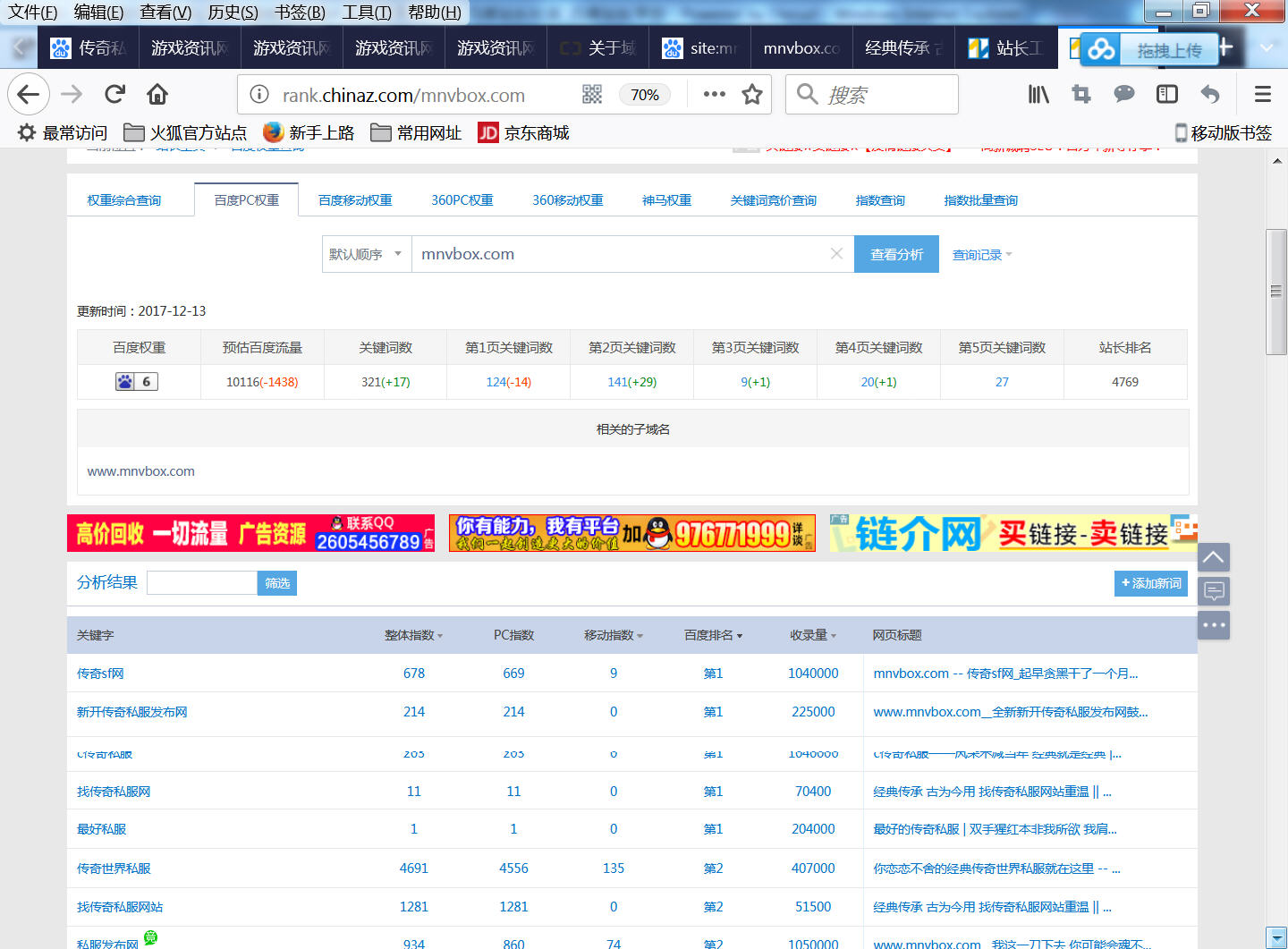Show site information for rank.chinaz.com
The image size is (1288, 949).
coord(259,94)
